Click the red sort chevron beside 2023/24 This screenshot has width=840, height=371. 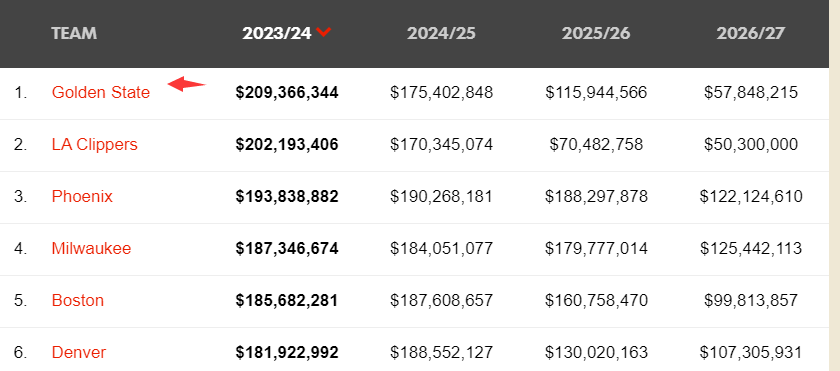pos(324,32)
